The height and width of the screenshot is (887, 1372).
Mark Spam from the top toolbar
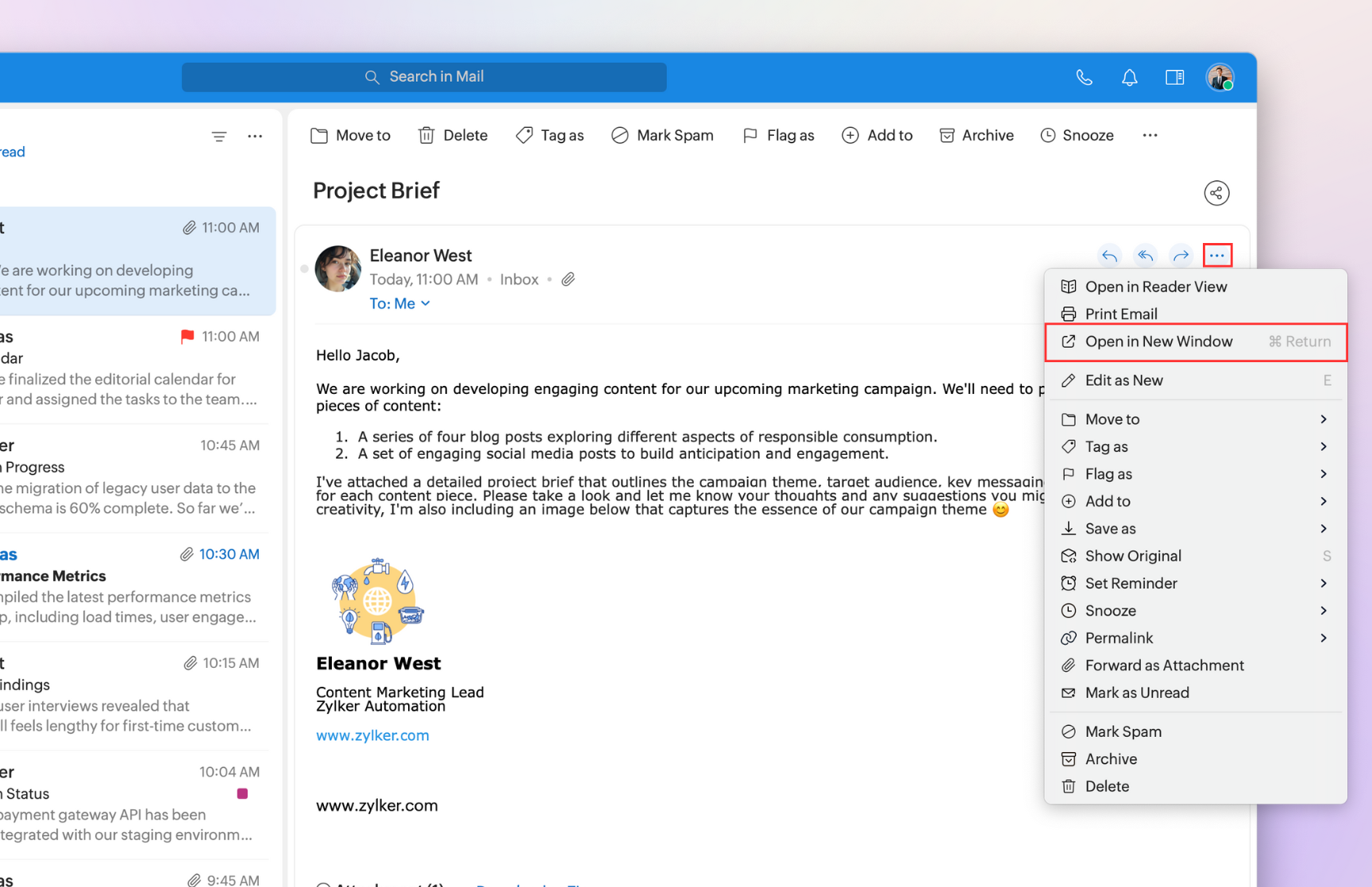(662, 136)
